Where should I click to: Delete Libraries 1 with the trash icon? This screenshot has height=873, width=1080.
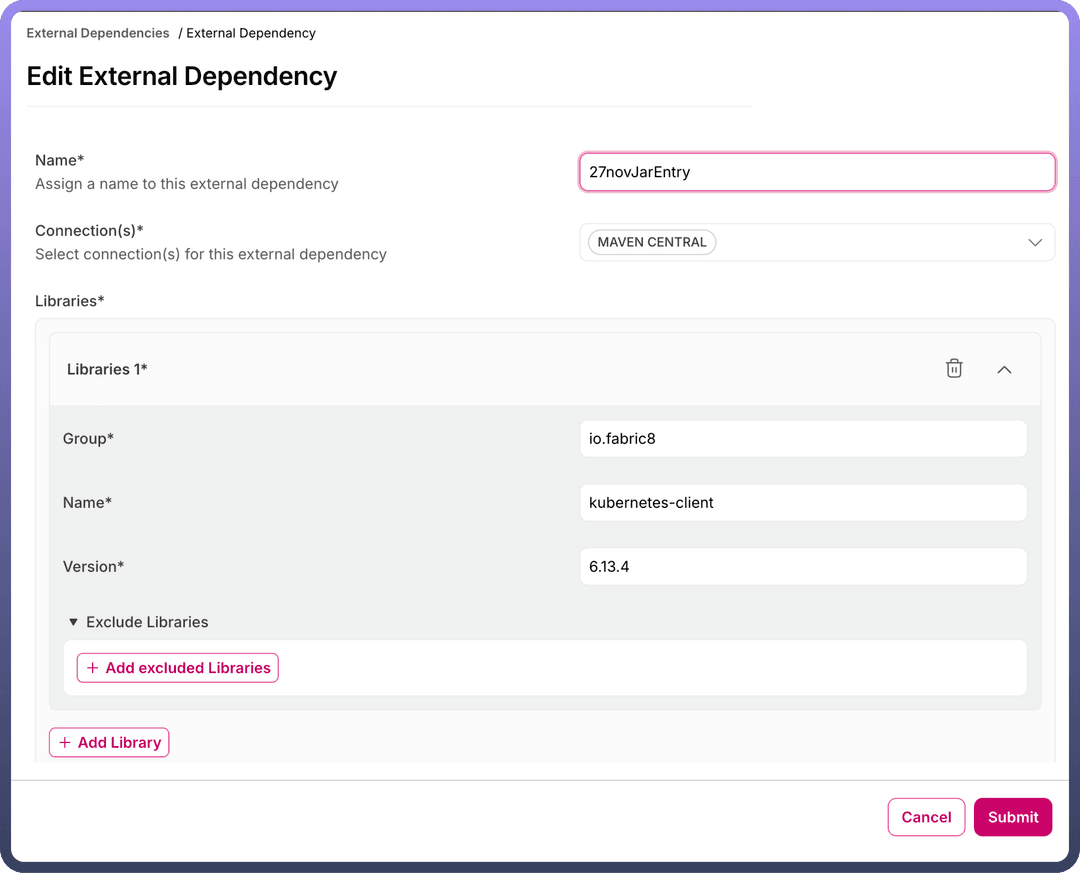point(954,369)
